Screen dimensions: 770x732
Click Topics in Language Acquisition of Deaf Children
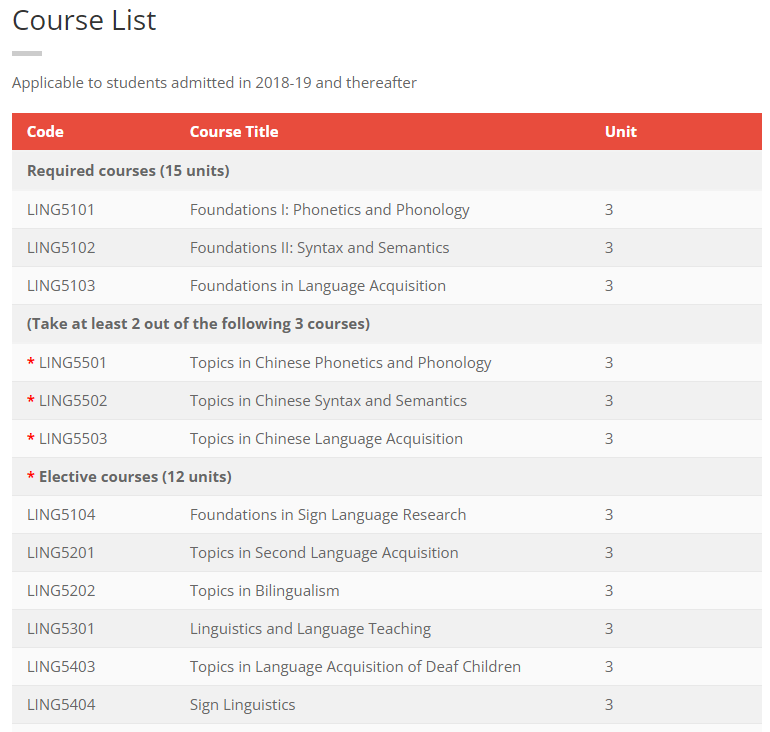point(355,667)
